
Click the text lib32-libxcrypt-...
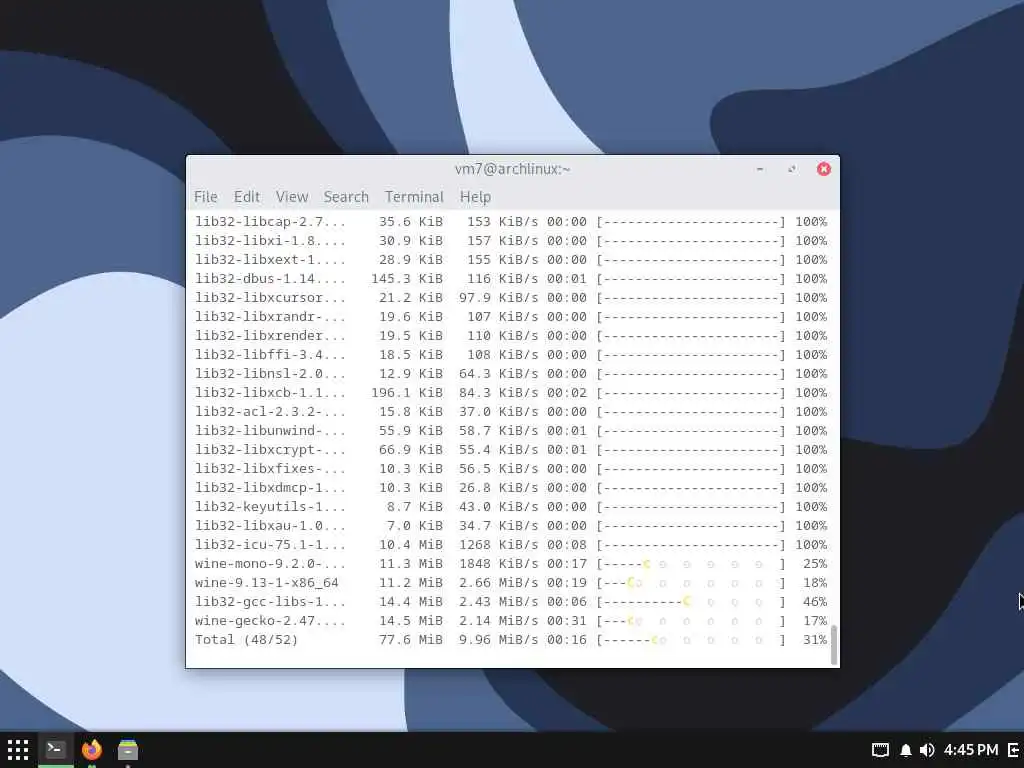258,449
